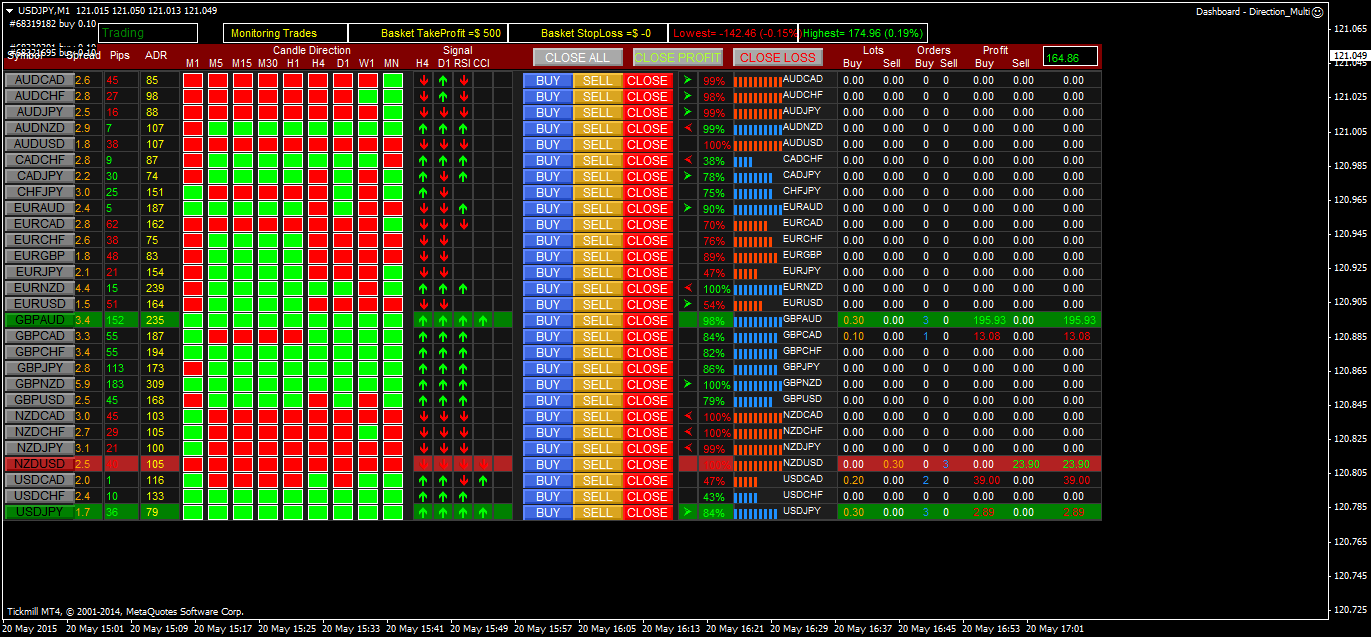This screenshot has width=1371, height=637.
Task: Click the H4 up arrow in GBPUSD row
Action: (423, 401)
